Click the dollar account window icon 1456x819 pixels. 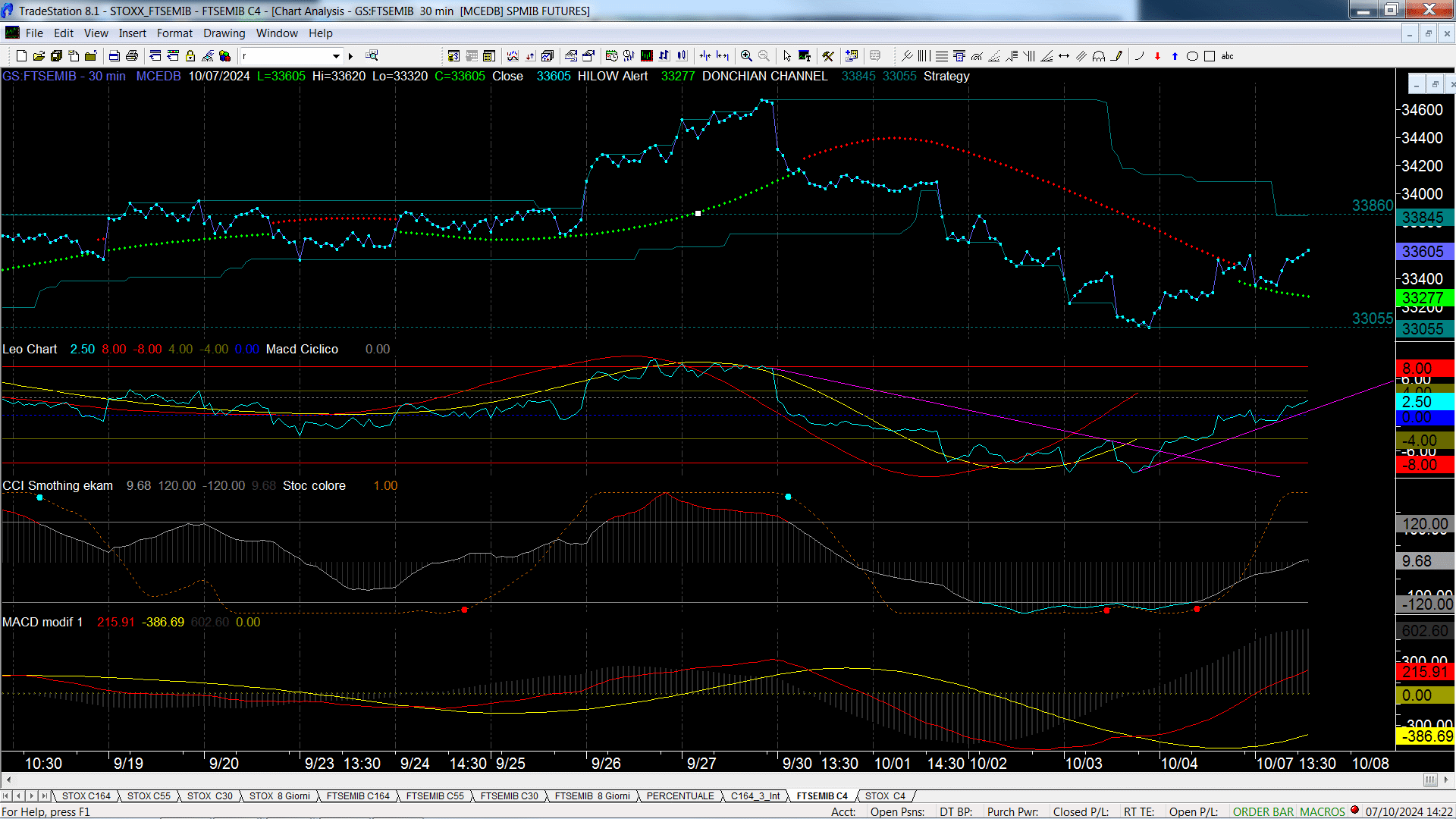click(x=453, y=56)
